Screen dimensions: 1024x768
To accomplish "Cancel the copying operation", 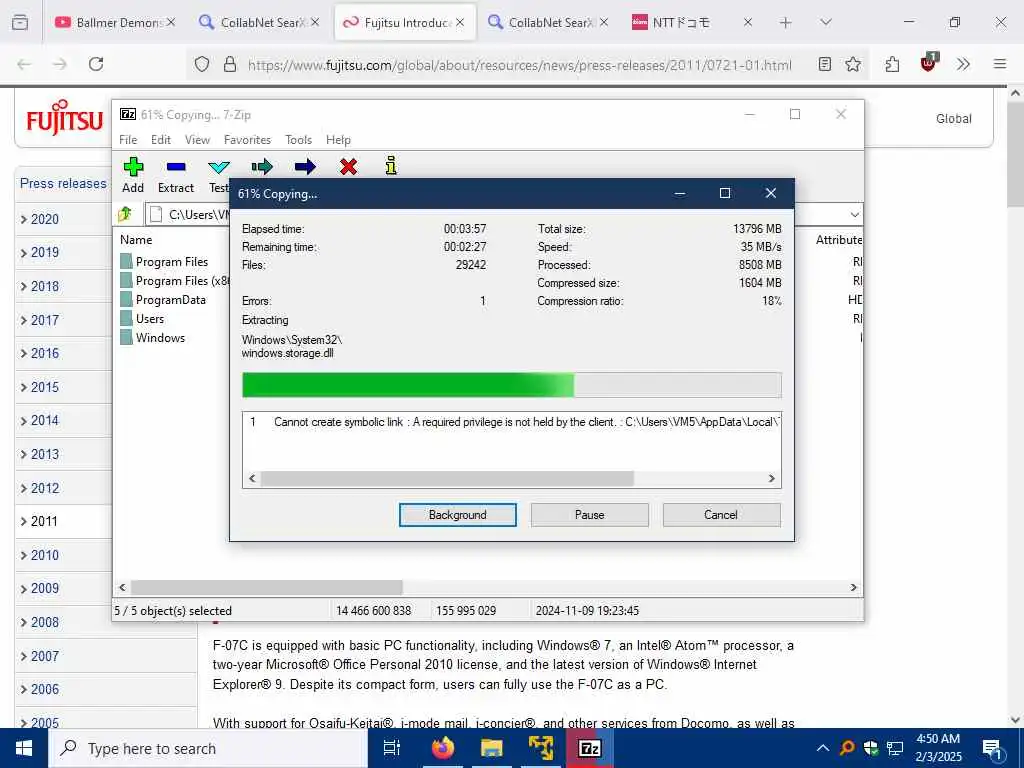I will coord(721,515).
